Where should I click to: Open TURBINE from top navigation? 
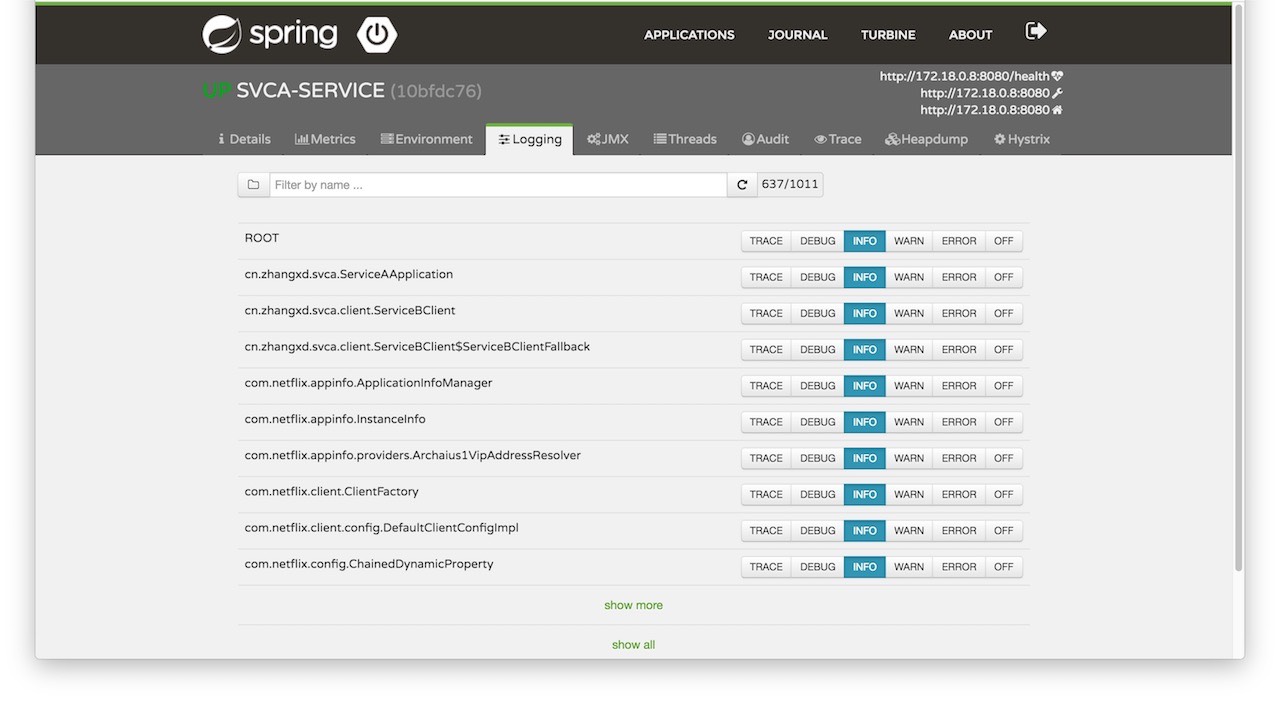click(x=888, y=35)
